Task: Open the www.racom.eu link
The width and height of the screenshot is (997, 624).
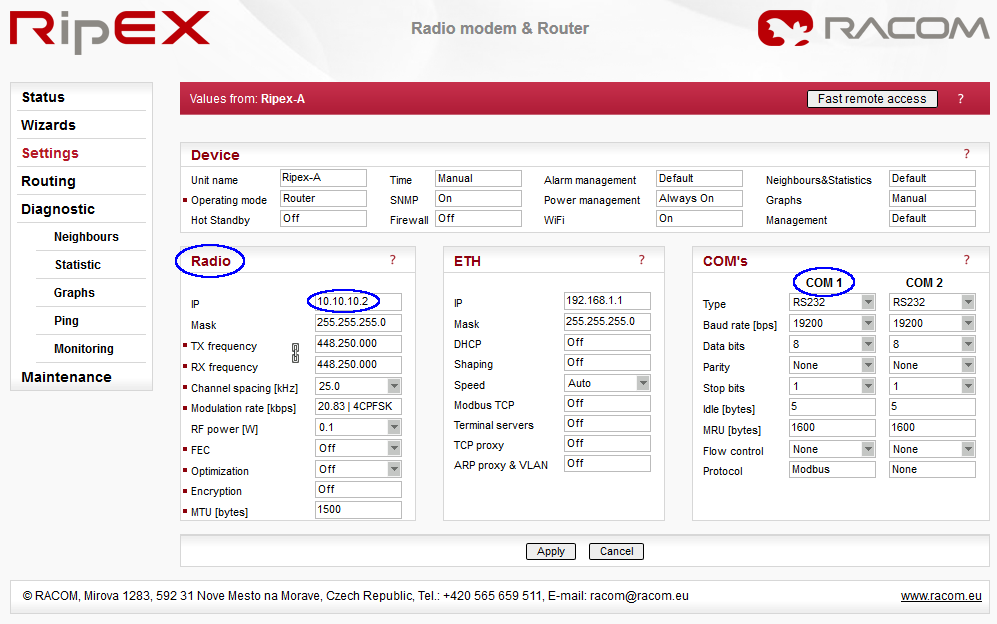Action: [x=940, y=596]
